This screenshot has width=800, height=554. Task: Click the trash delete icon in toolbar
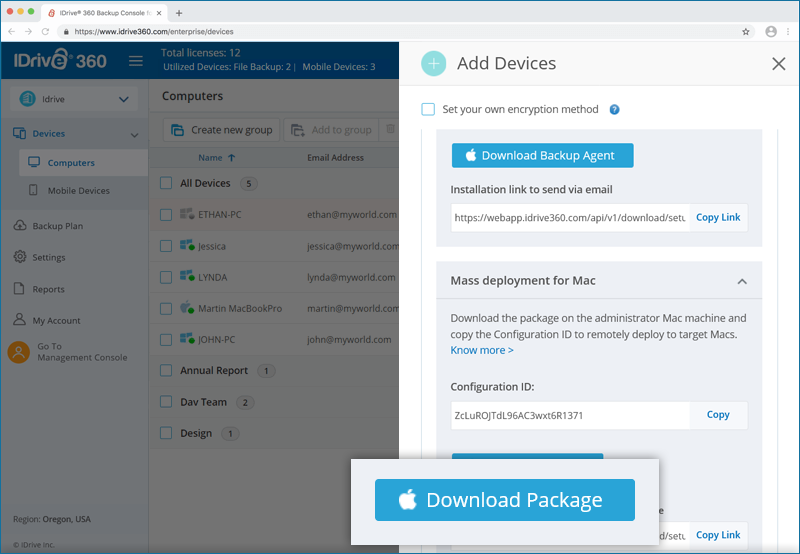click(x=390, y=129)
